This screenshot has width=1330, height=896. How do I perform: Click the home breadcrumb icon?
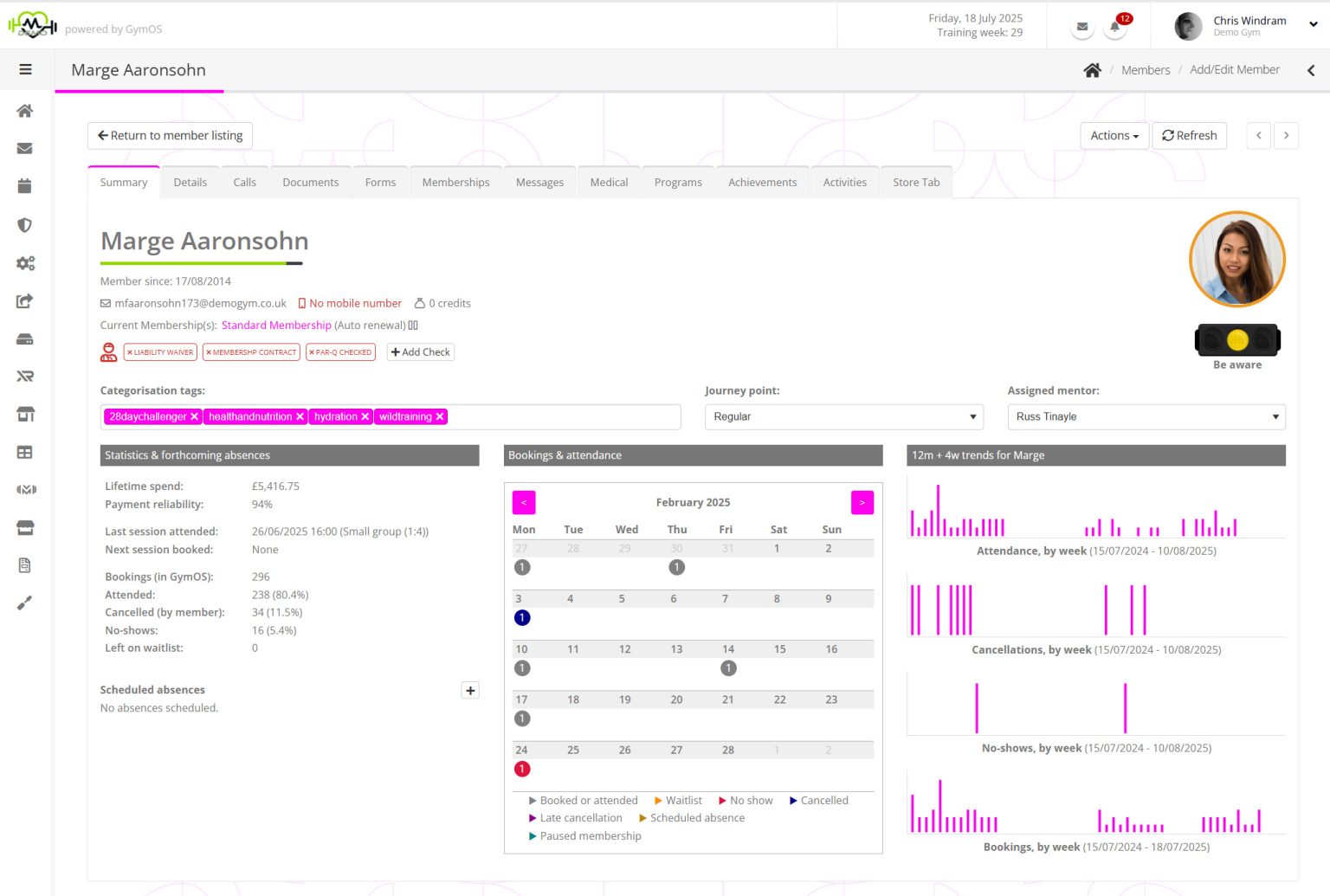1092,70
